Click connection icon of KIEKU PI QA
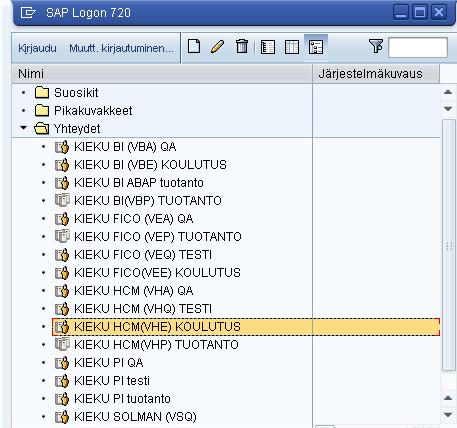 (62, 363)
